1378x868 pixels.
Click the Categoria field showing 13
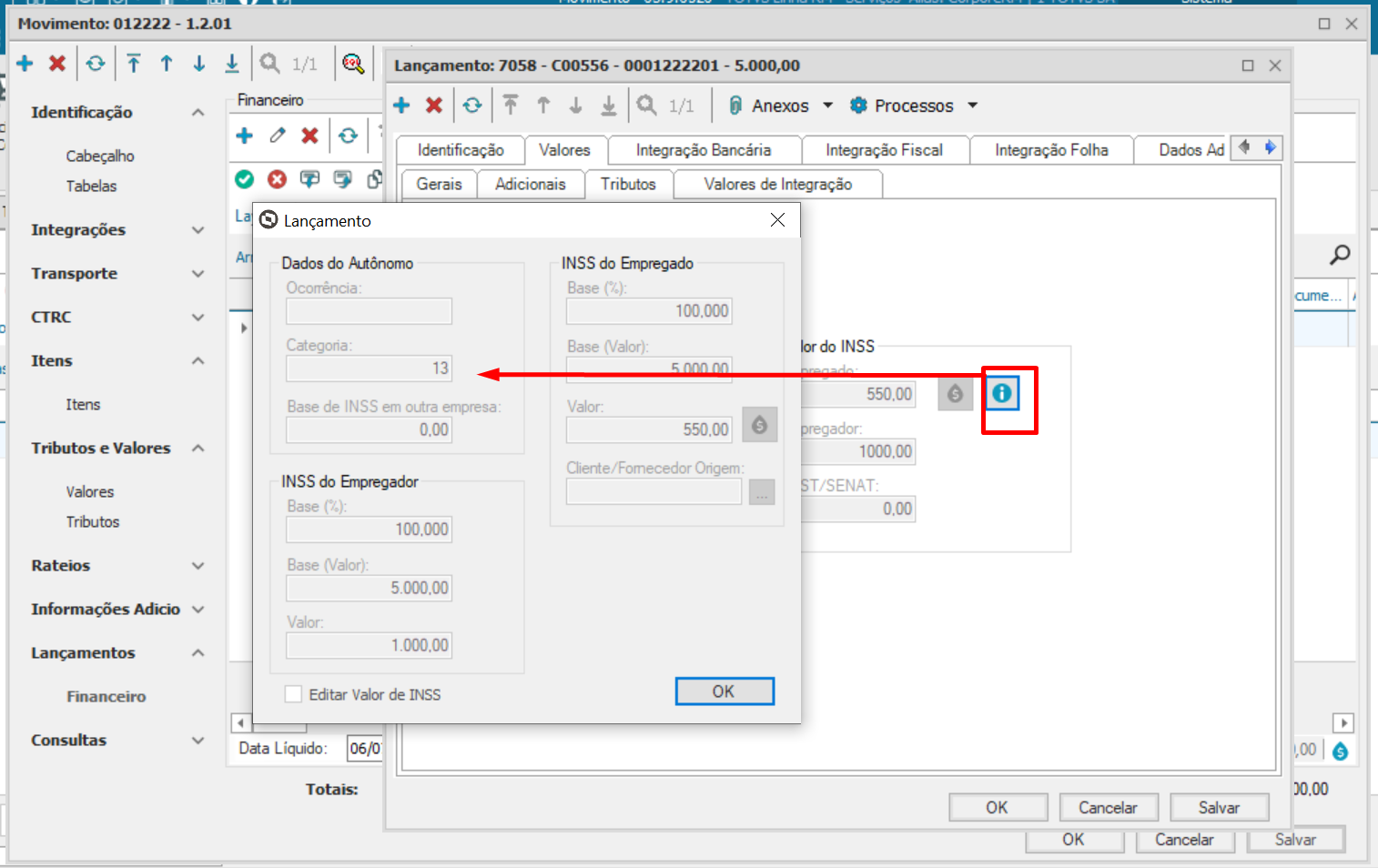coord(369,368)
